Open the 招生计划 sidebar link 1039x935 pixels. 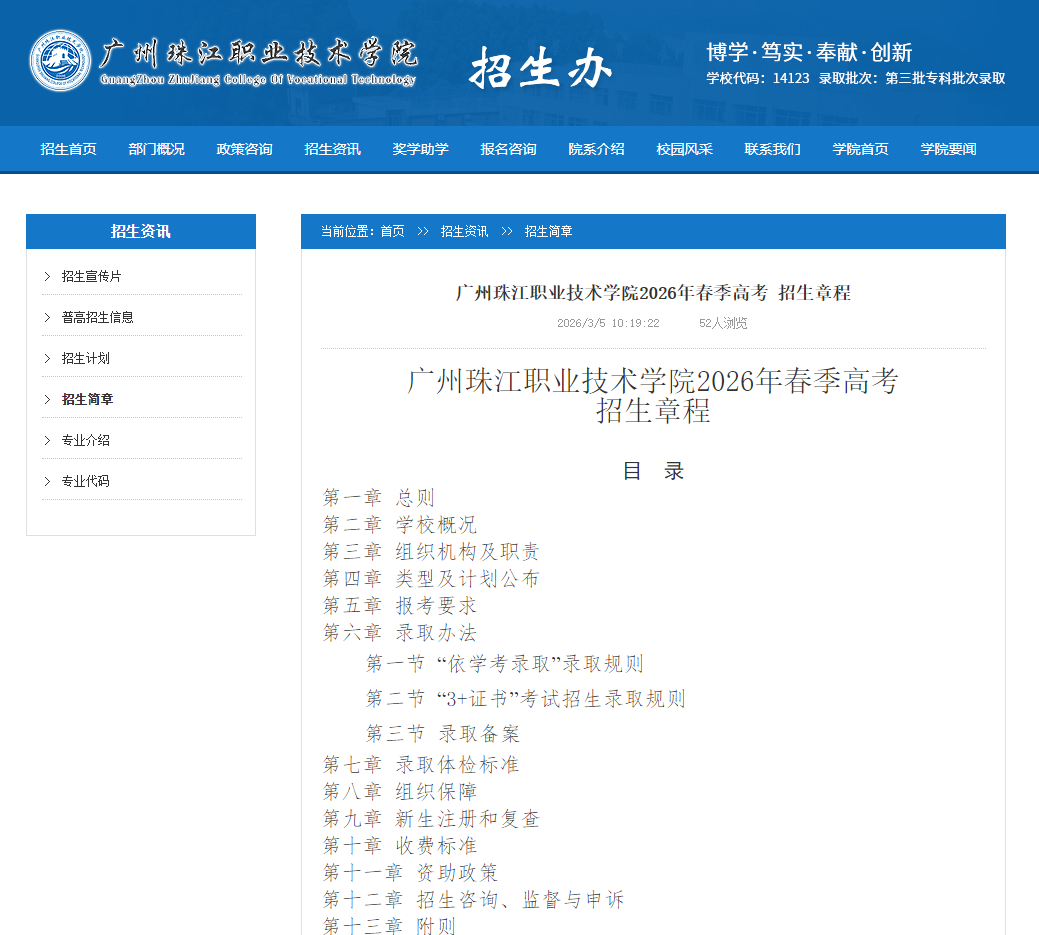point(87,357)
